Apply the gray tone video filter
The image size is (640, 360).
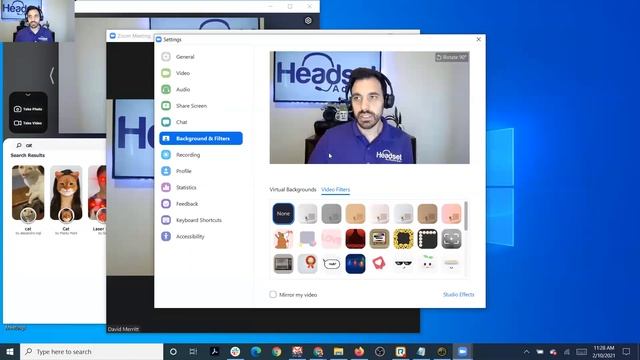(x=331, y=213)
